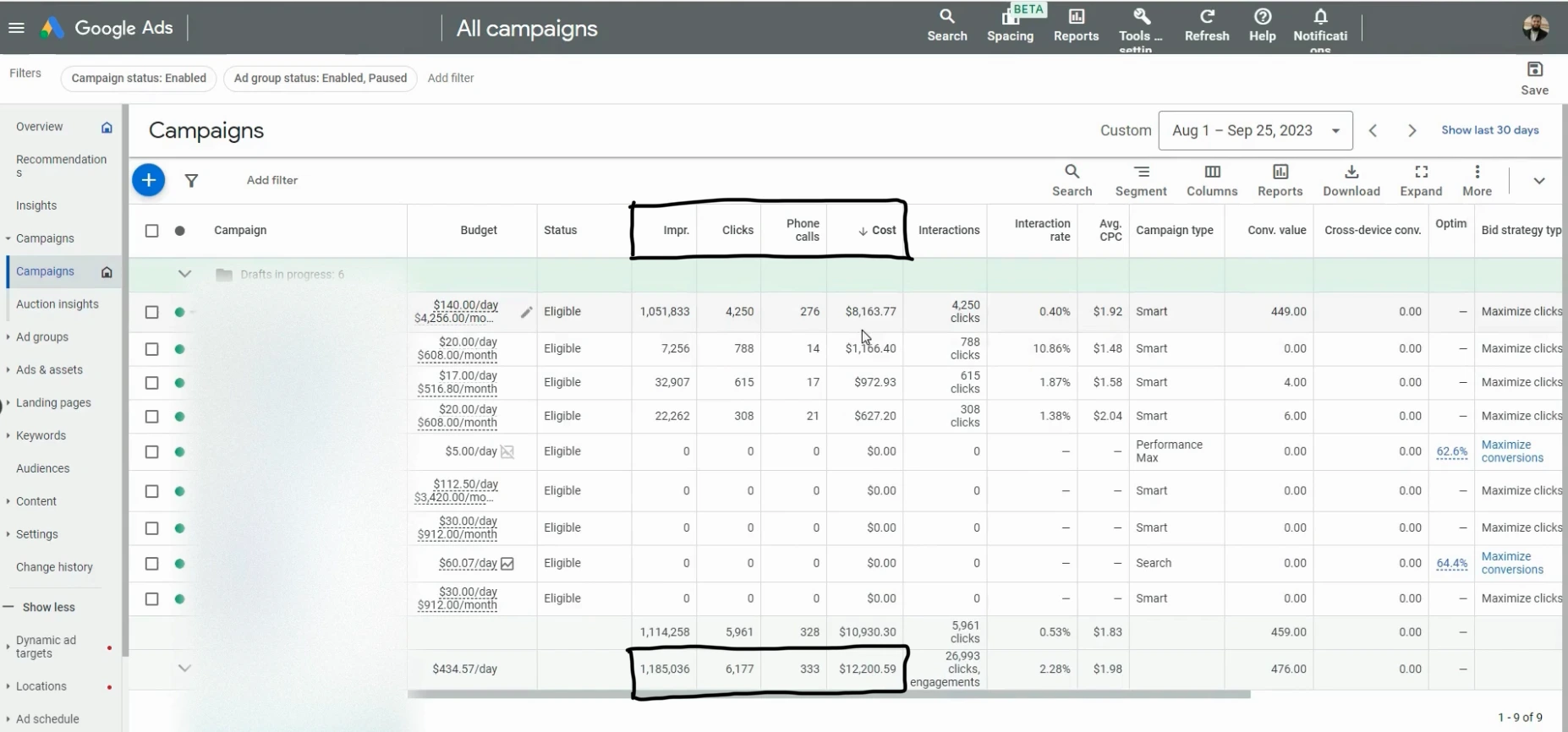Screen dimensions: 1568x732
Task: Click the funnel filter icon
Action: (x=192, y=180)
